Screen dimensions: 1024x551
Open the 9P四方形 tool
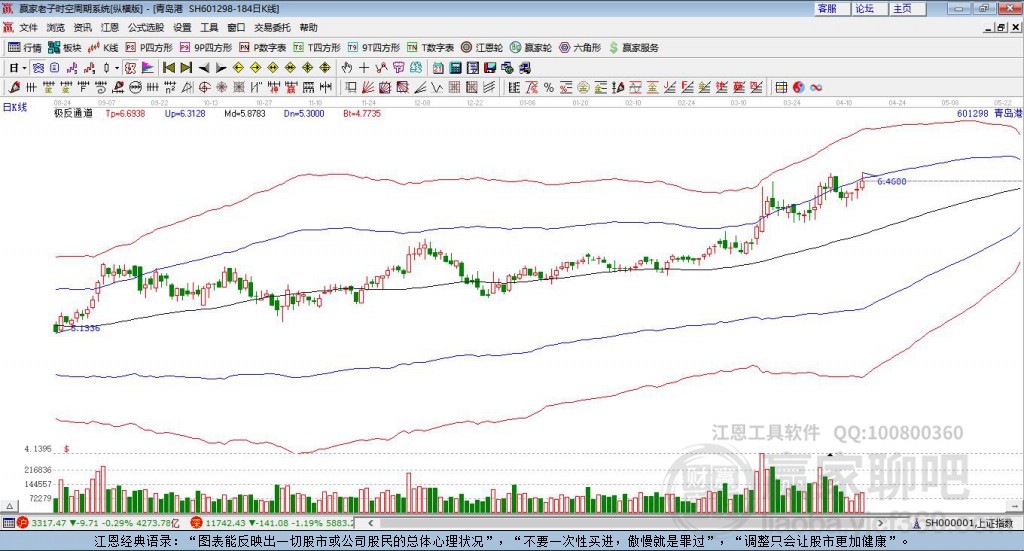click(206, 48)
